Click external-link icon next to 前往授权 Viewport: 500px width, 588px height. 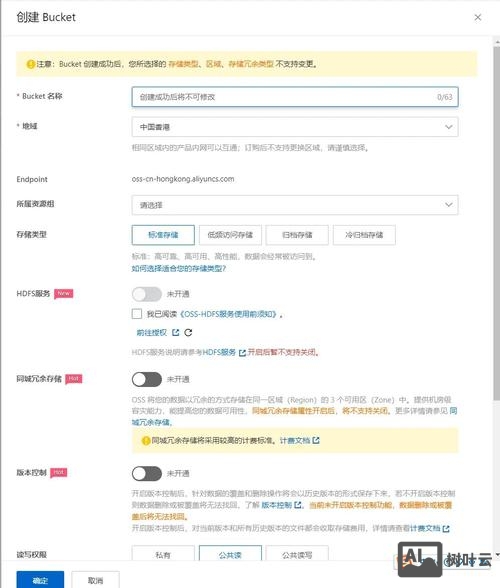pyautogui.click(x=176, y=332)
